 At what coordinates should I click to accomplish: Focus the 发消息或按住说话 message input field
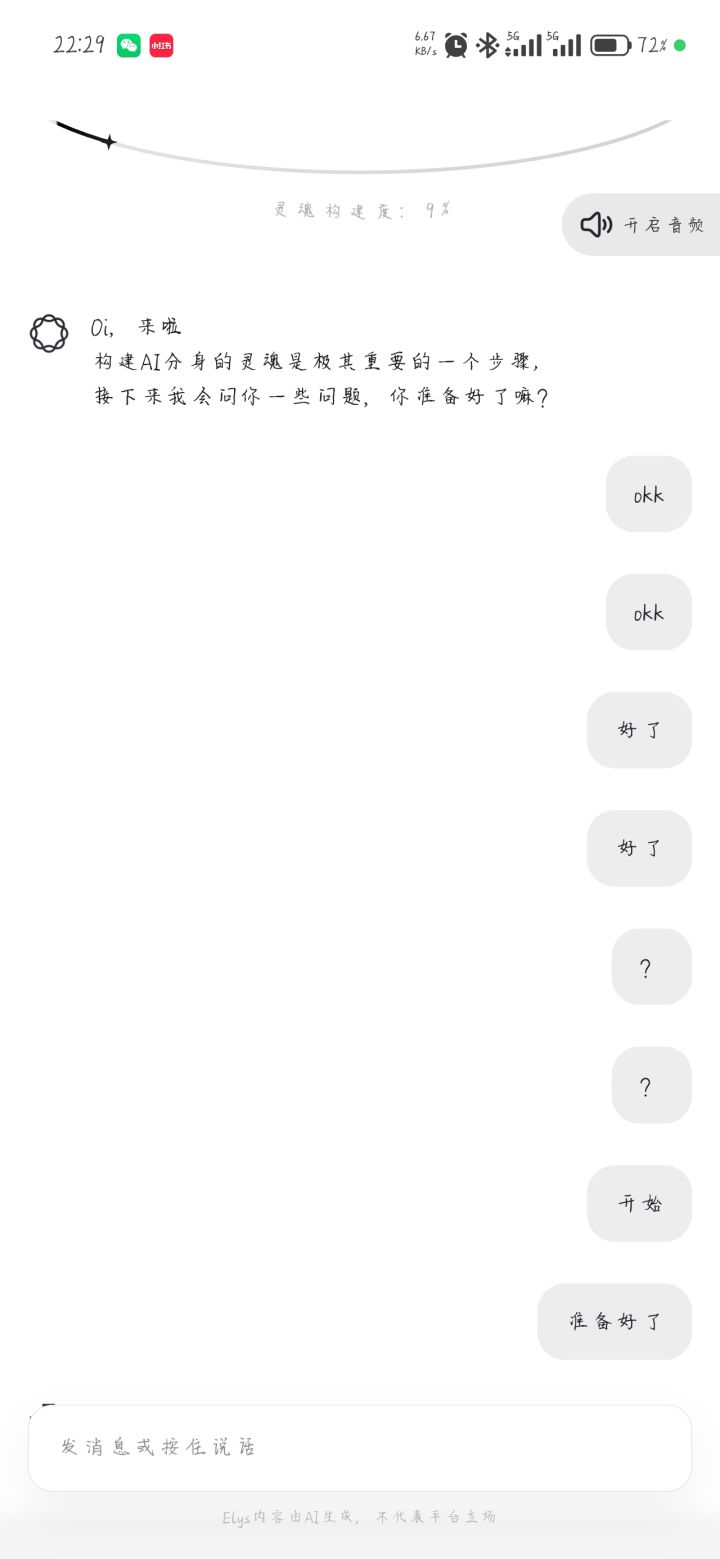[360, 1447]
